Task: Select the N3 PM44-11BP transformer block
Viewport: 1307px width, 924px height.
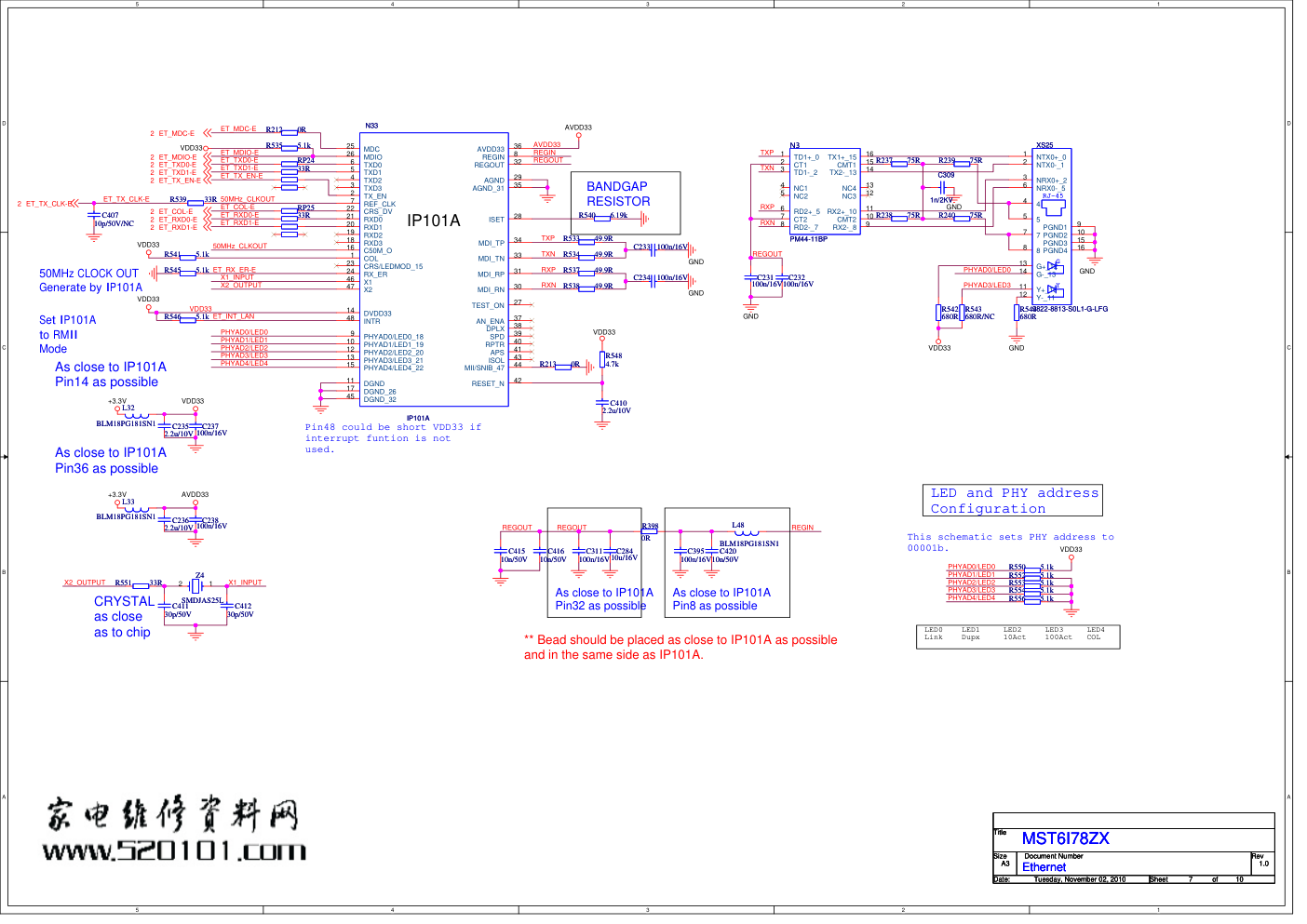Action: [x=824, y=192]
